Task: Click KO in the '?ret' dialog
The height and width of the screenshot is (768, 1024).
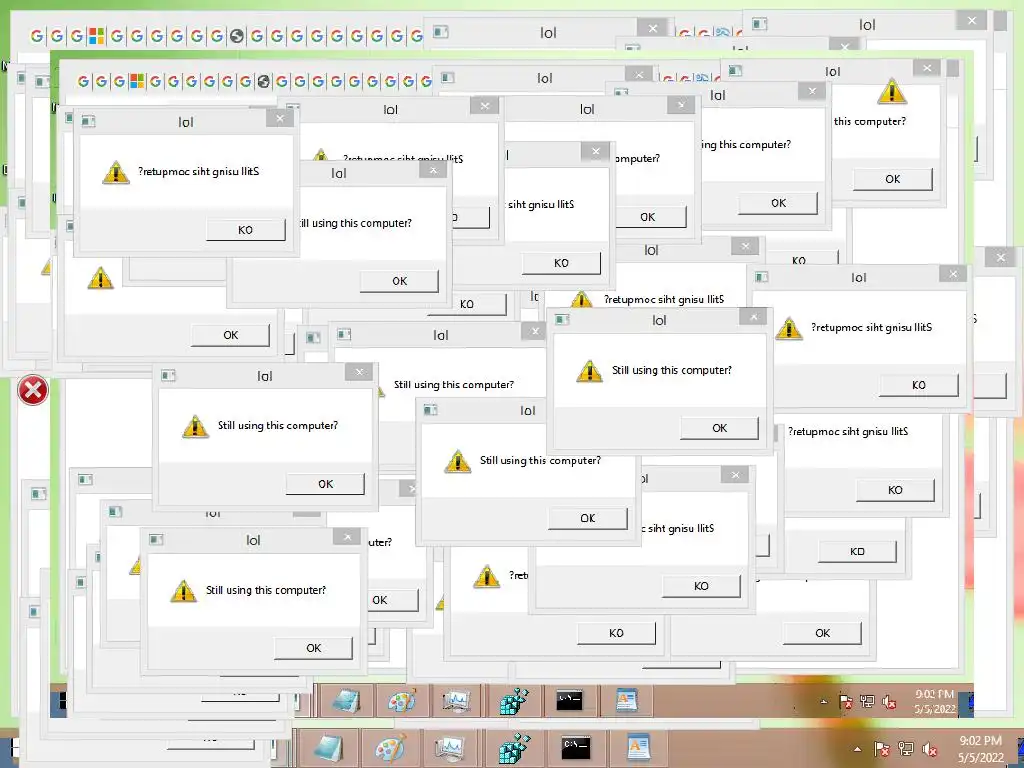Action: coord(616,633)
